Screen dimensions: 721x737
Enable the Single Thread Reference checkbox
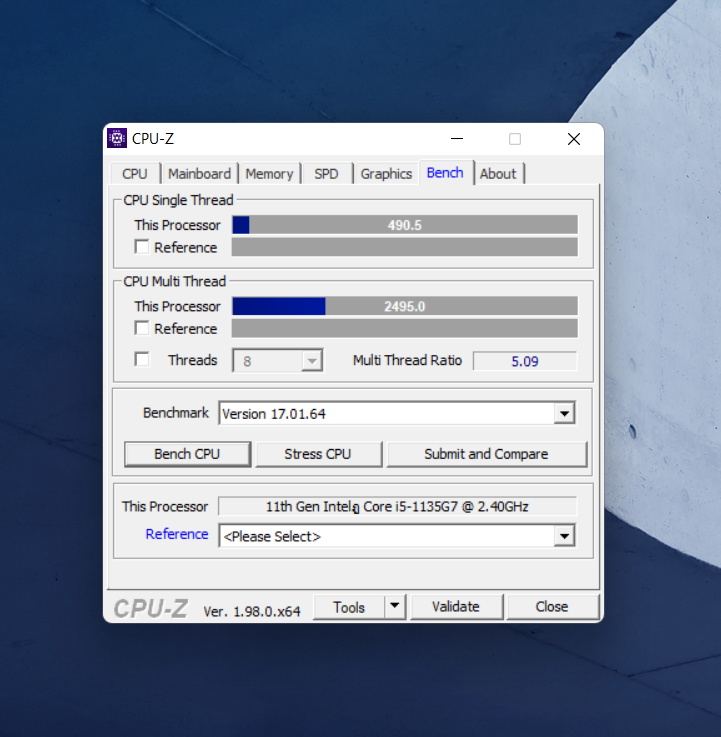coord(141,247)
